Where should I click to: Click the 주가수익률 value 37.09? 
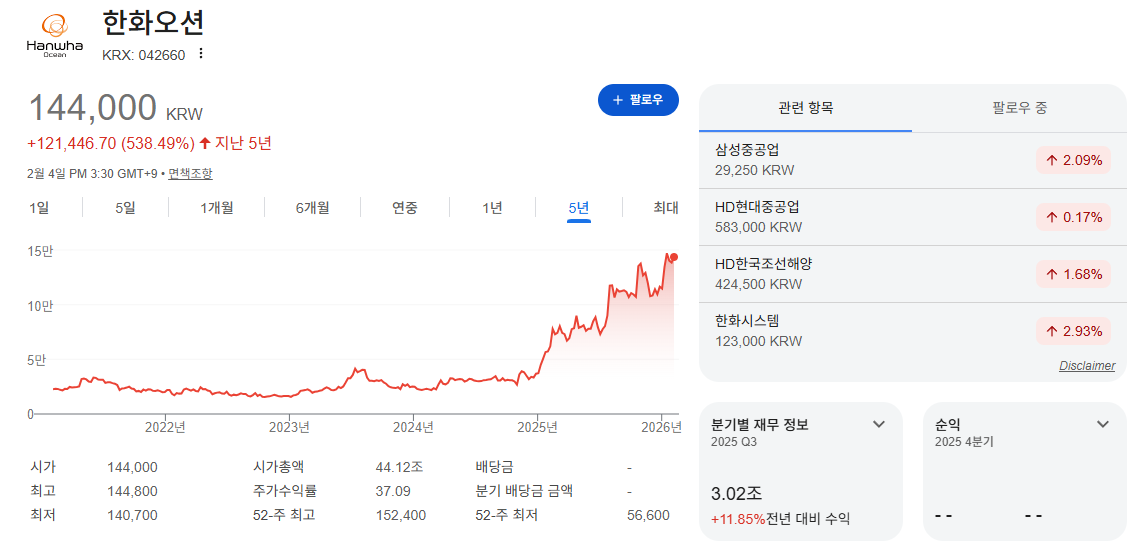tap(393, 491)
